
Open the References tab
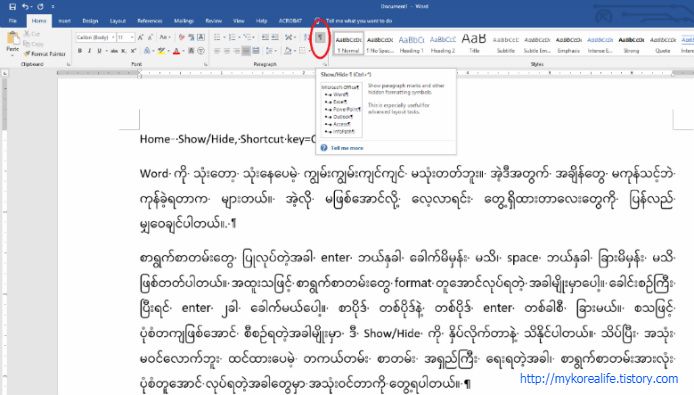150,21
